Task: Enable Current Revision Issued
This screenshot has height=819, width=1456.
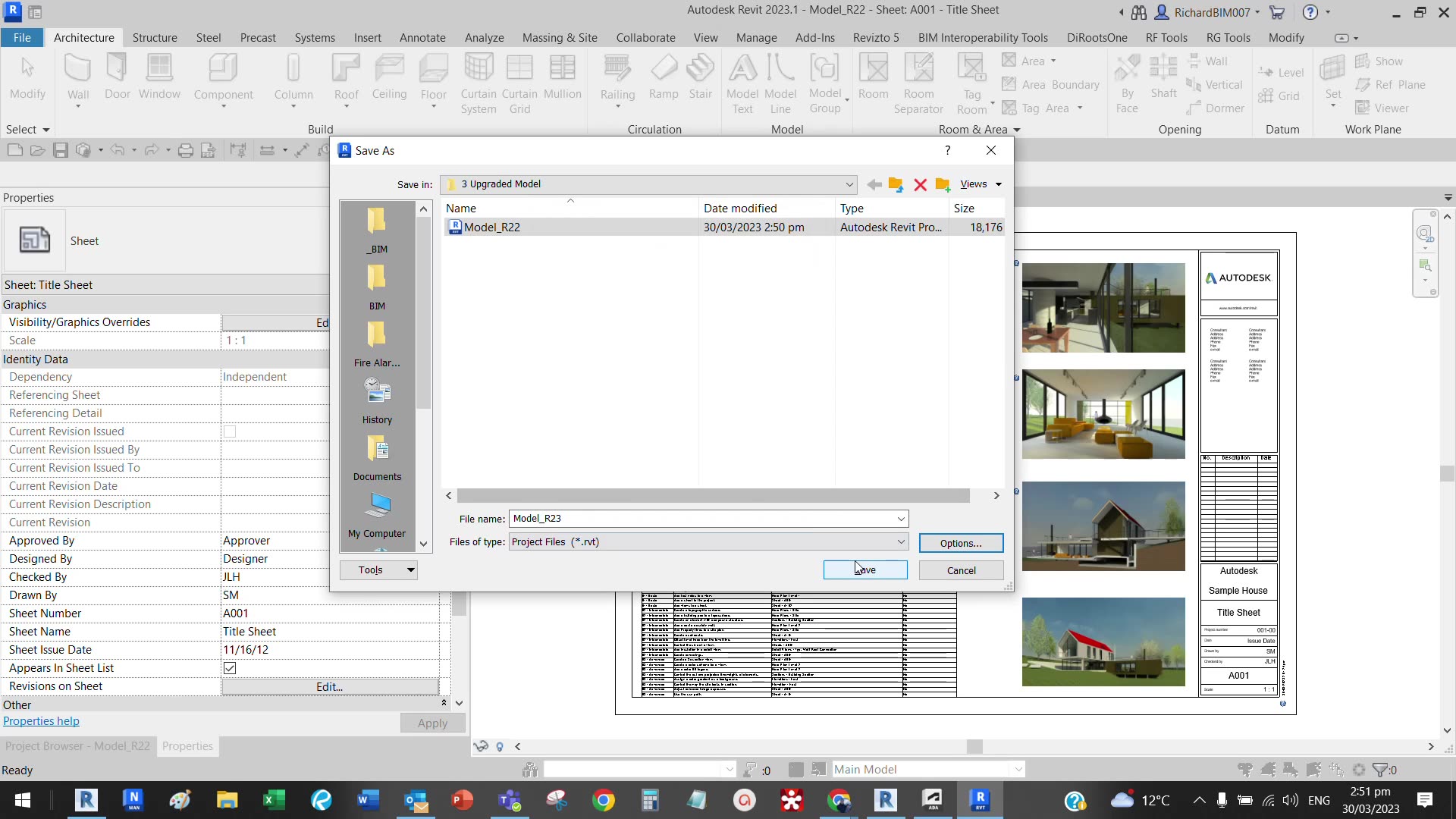Action: (x=230, y=431)
